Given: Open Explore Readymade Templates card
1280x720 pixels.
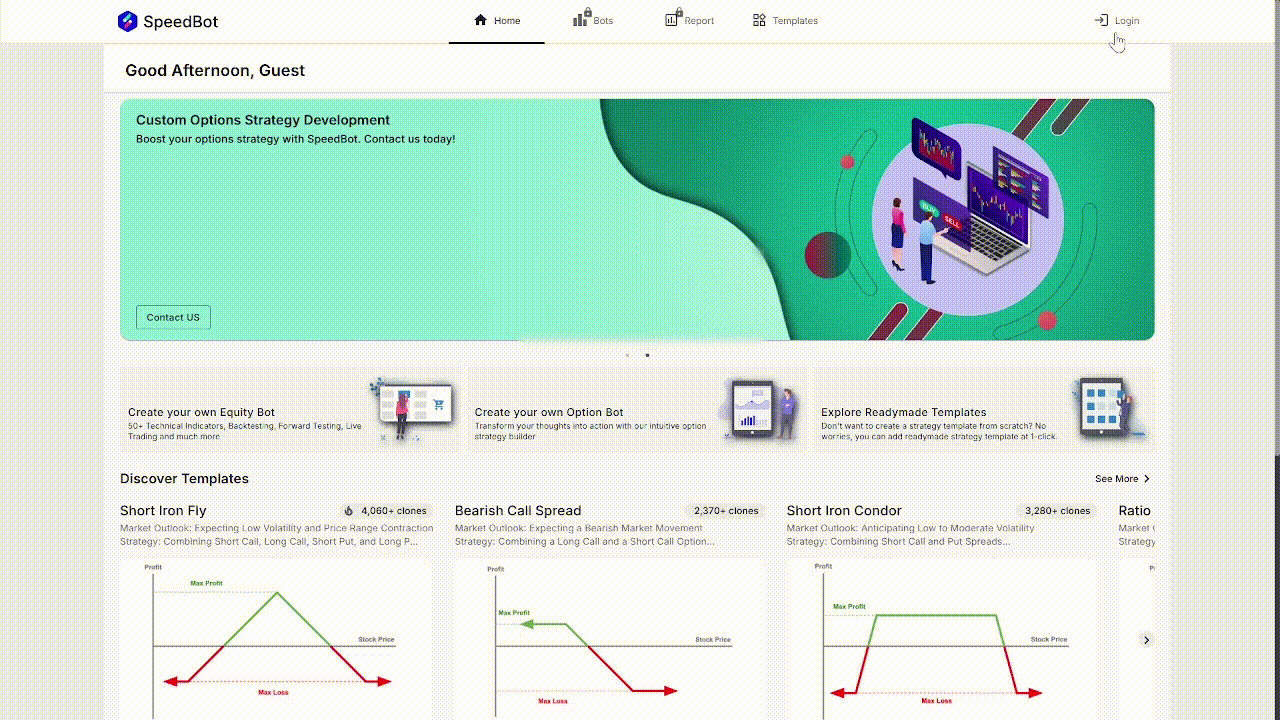Looking at the screenshot, I should 983,409.
